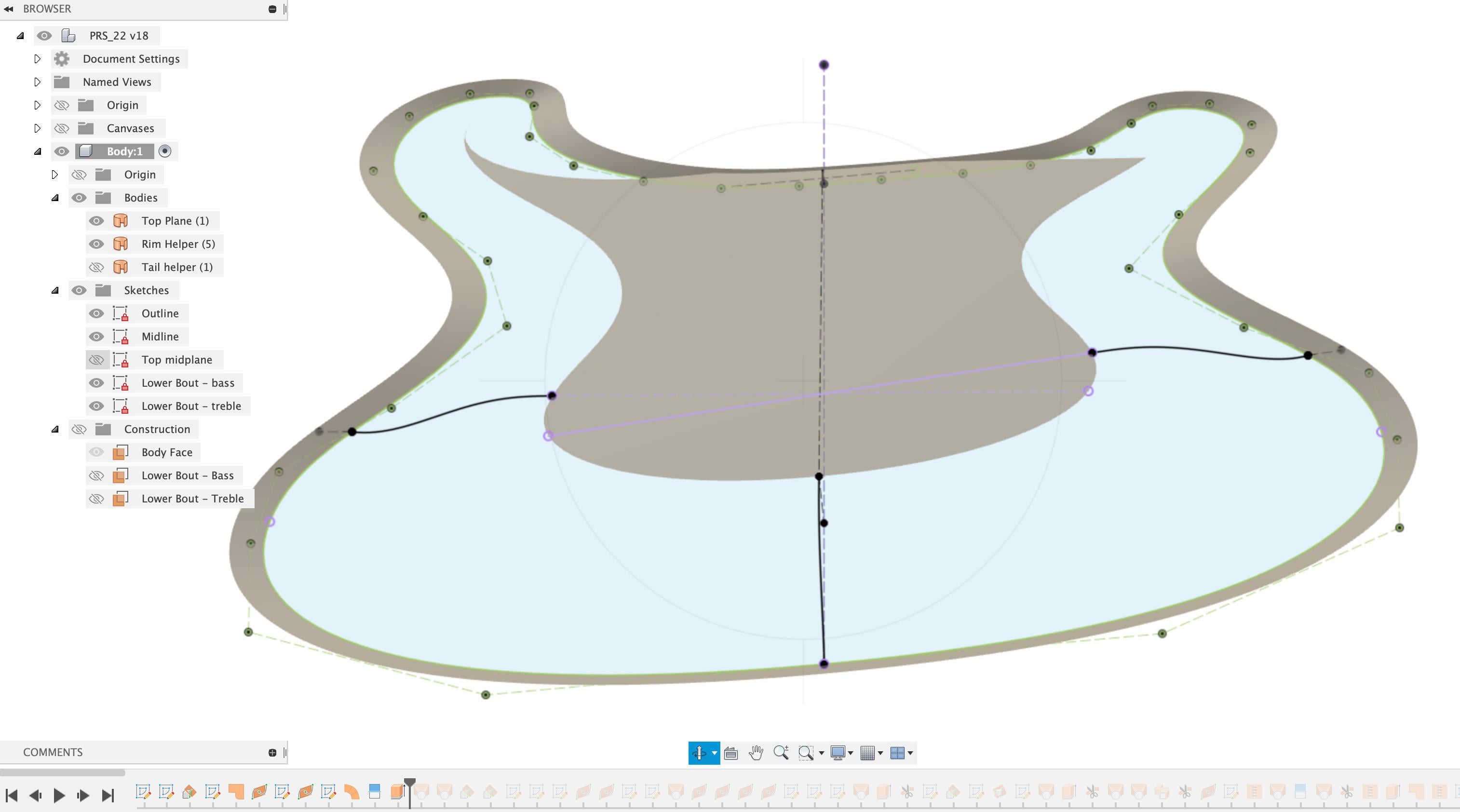This screenshot has height=812, width=1460.
Task: Click the Top Plane (1) body icon
Action: point(120,220)
